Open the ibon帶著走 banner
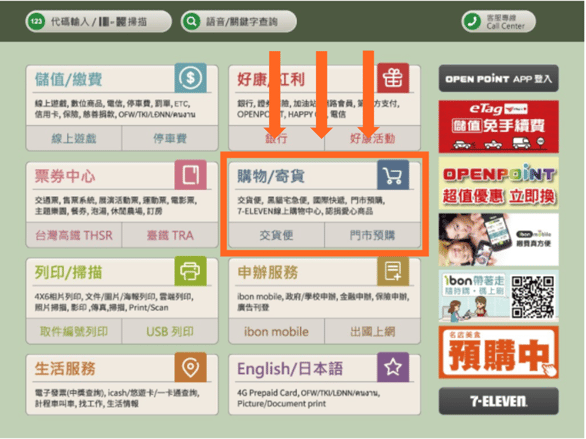This screenshot has height=439, width=586. click(x=499, y=296)
